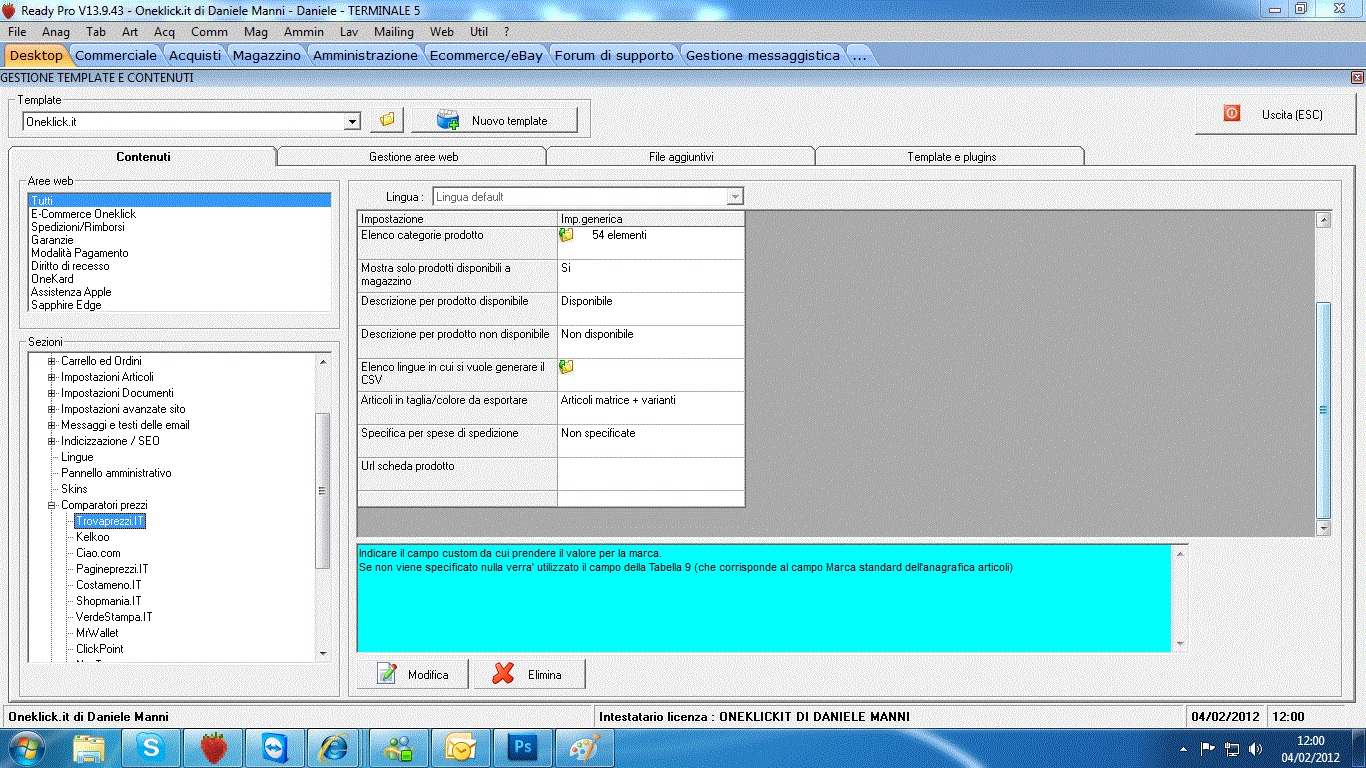The width and height of the screenshot is (1366, 768).
Task: Click description box scroll up arrow
Action: 1181,552
